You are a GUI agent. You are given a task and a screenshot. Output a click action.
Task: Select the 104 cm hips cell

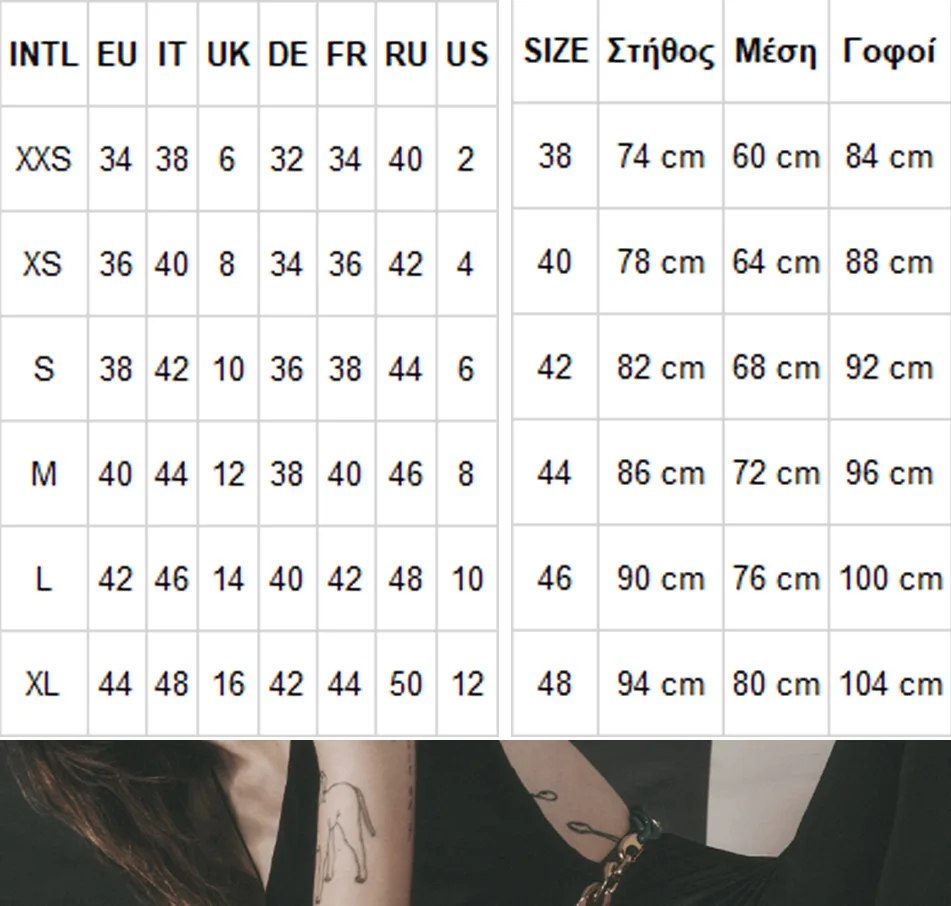tap(889, 684)
